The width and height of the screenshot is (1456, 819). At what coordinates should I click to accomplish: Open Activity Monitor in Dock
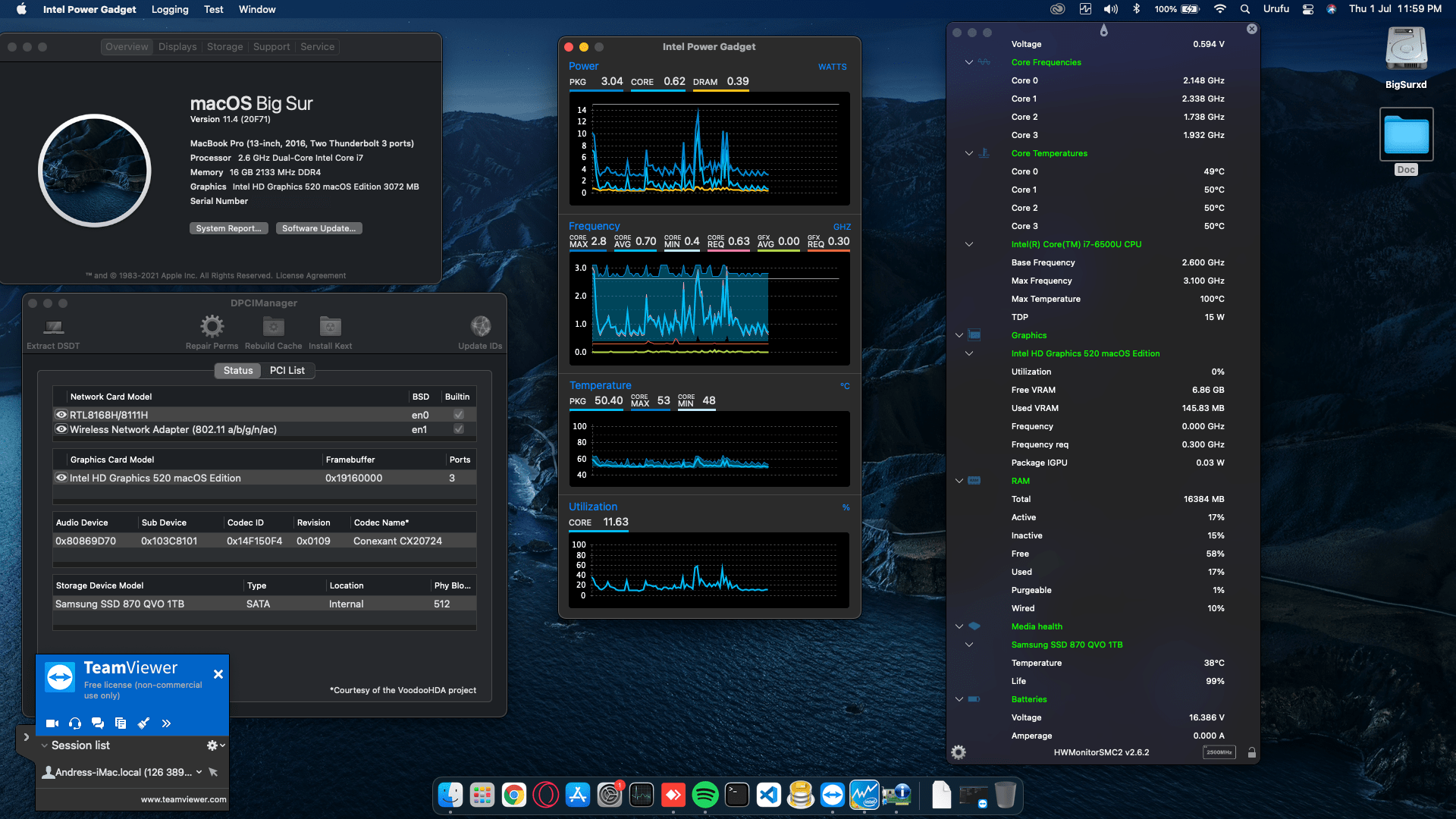point(642,795)
